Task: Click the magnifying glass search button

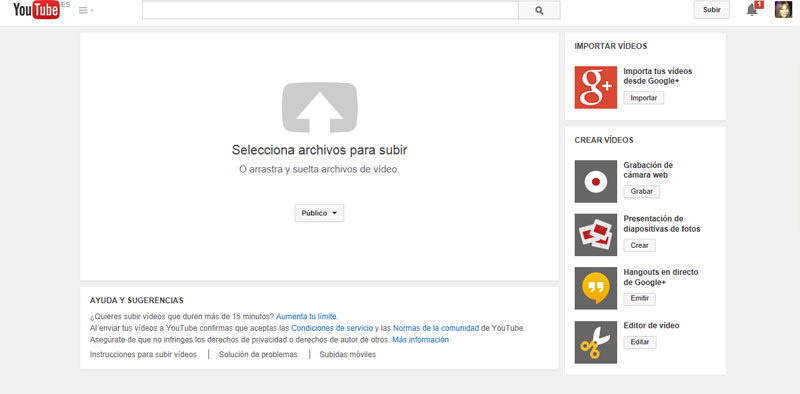Action: pyautogui.click(x=539, y=10)
